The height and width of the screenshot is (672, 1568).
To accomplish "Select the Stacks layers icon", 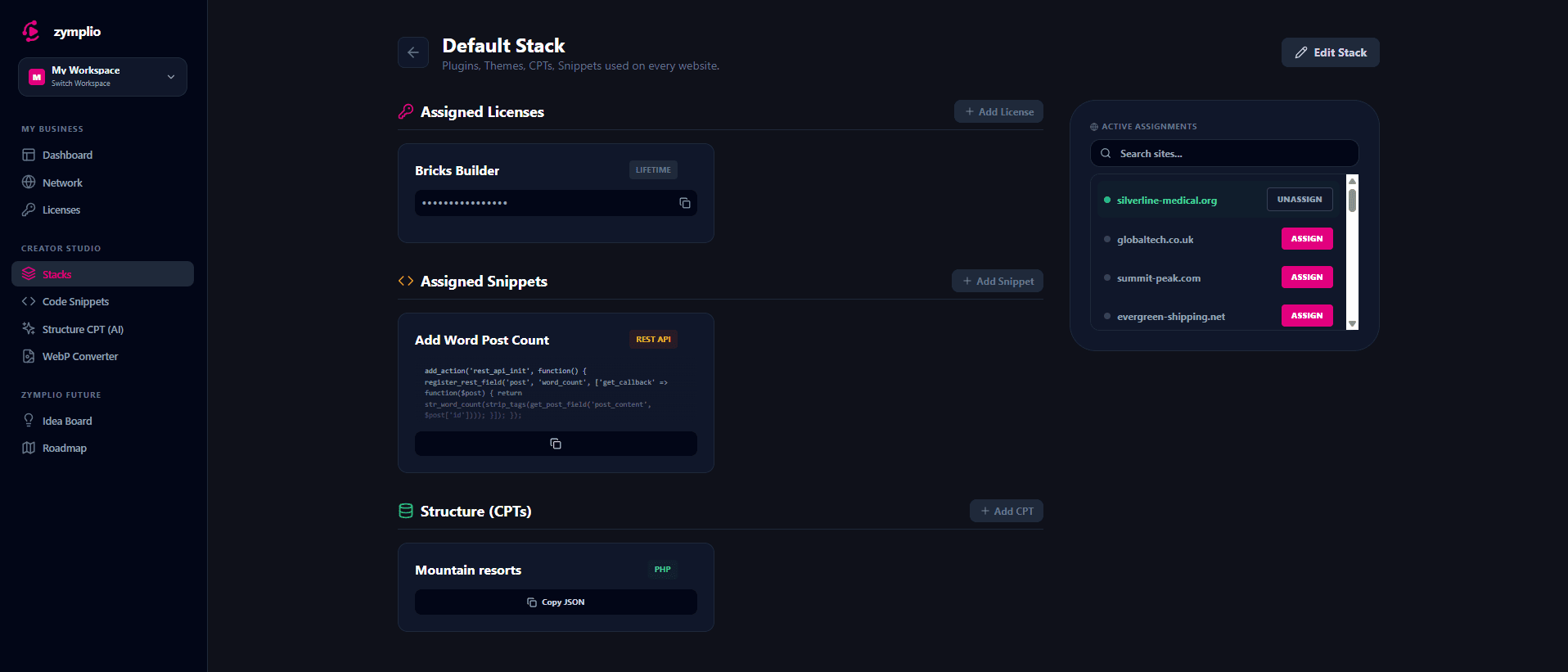I will pyautogui.click(x=29, y=273).
